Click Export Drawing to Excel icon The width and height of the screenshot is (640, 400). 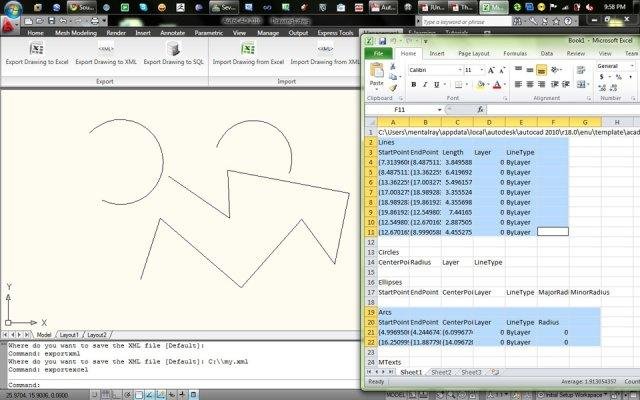(x=37, y=49)
